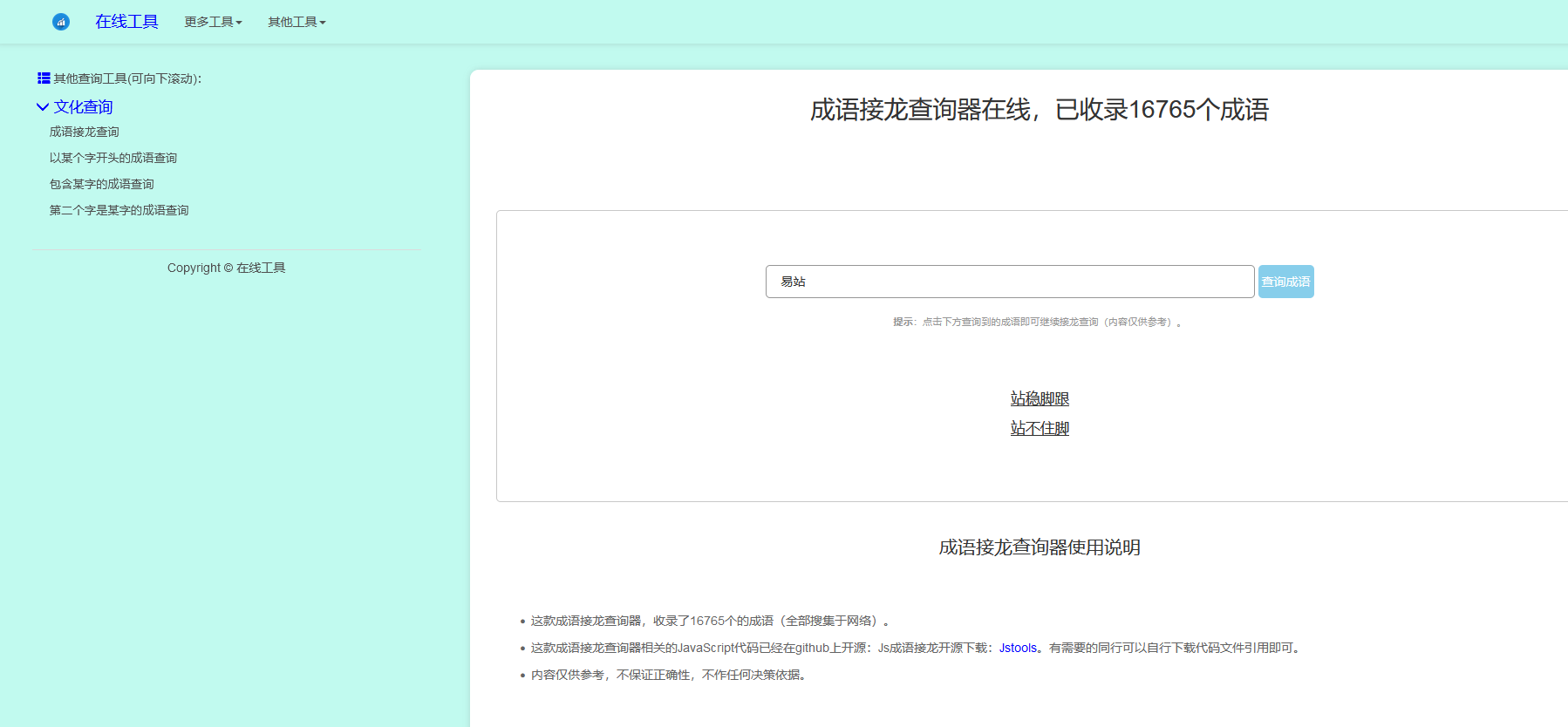Go to the 在线工具 home brand link
1568x727 pixels.
coord(126,22)
